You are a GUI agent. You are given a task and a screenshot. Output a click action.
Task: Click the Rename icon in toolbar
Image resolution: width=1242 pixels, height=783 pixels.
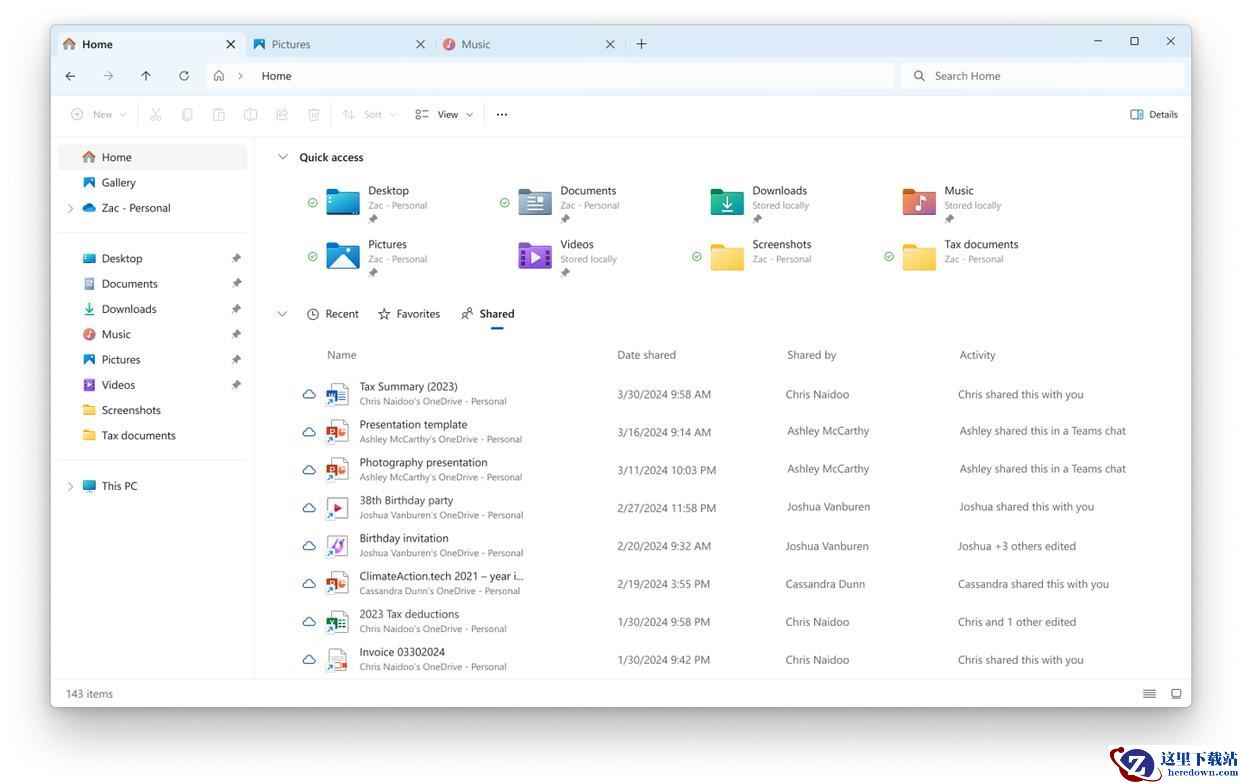coord(251,114)
